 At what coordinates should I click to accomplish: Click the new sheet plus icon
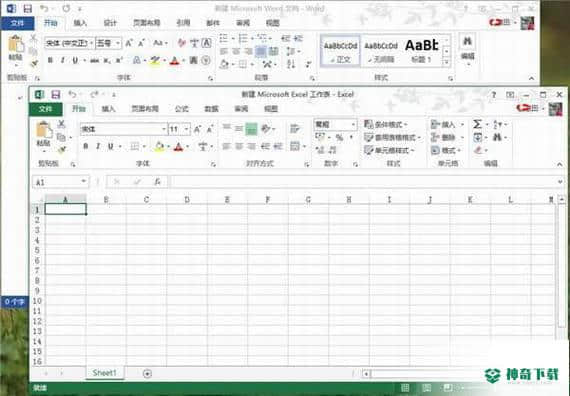(x=147, y=373)
